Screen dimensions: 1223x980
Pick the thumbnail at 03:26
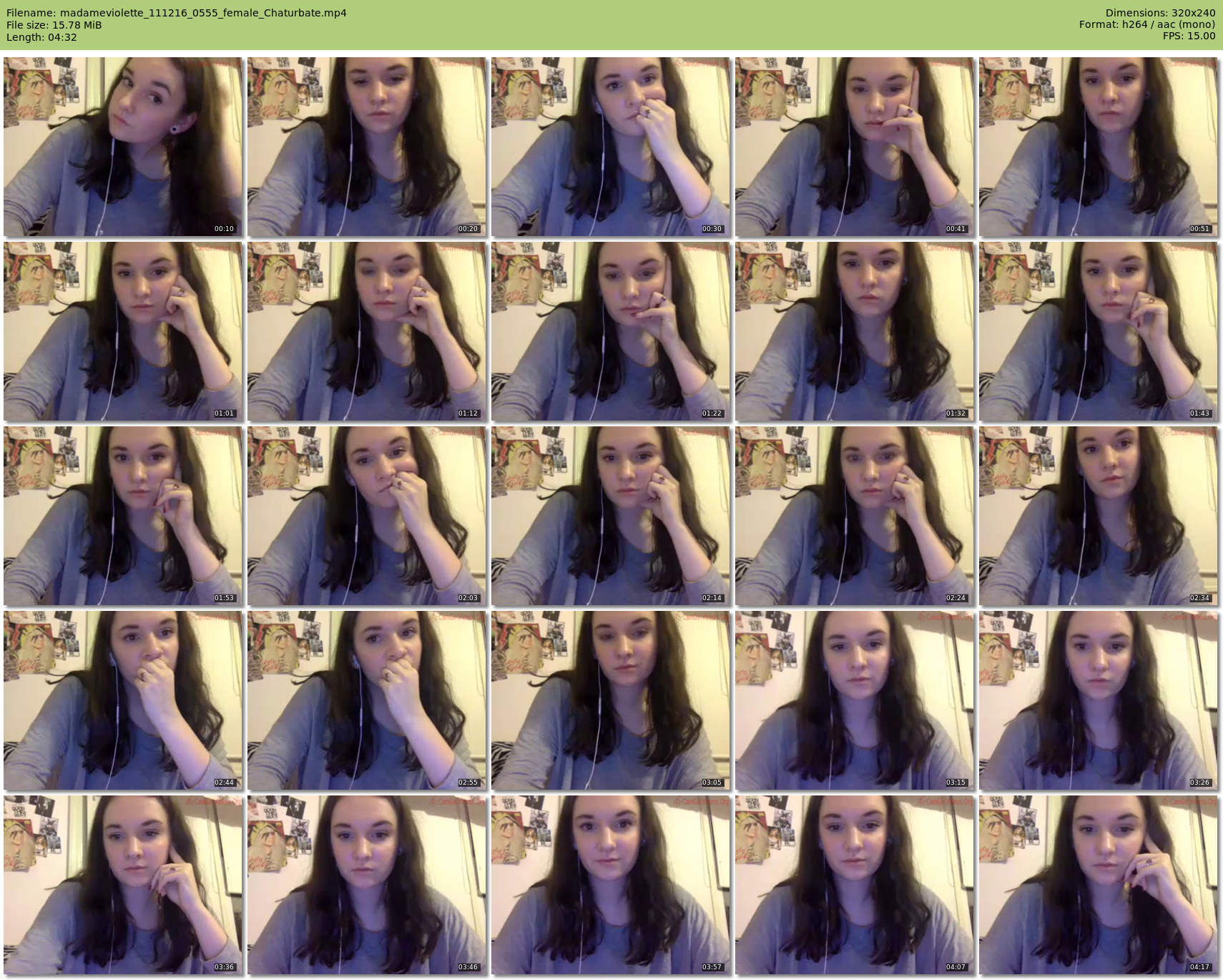click(1099, 700)
